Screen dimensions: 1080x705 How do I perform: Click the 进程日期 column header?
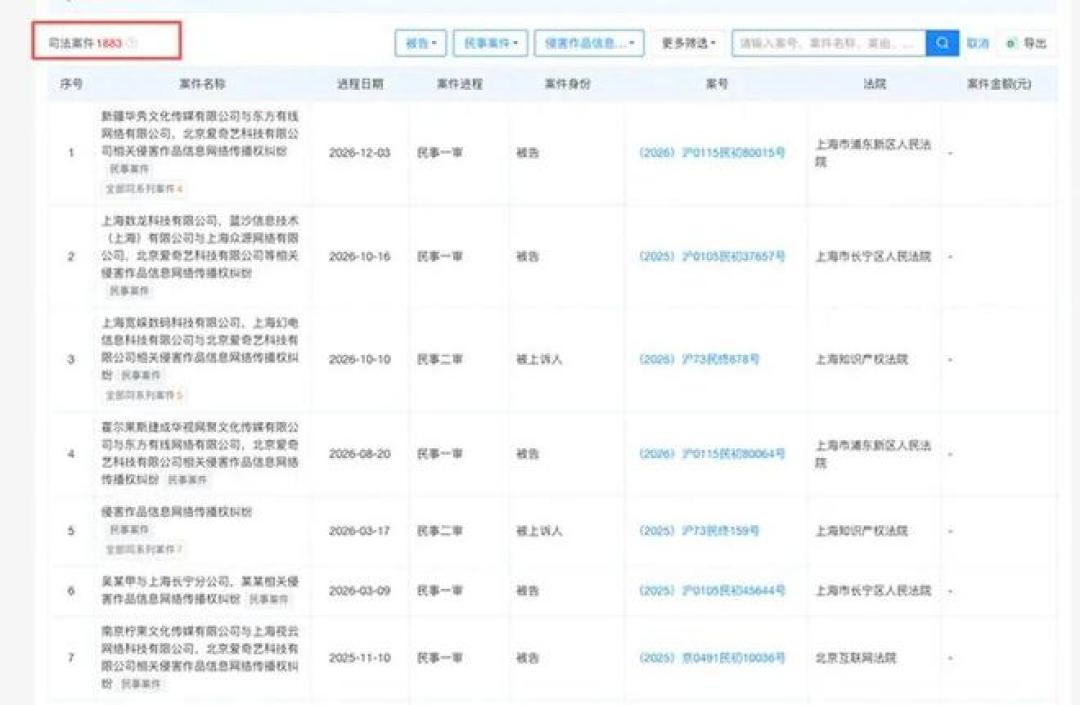tap(360, 83)
